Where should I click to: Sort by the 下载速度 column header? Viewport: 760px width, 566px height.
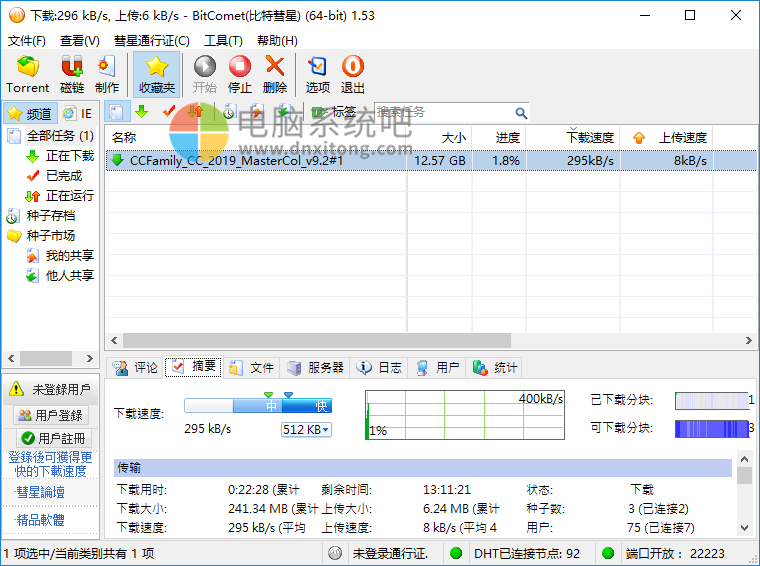[573, 138]
